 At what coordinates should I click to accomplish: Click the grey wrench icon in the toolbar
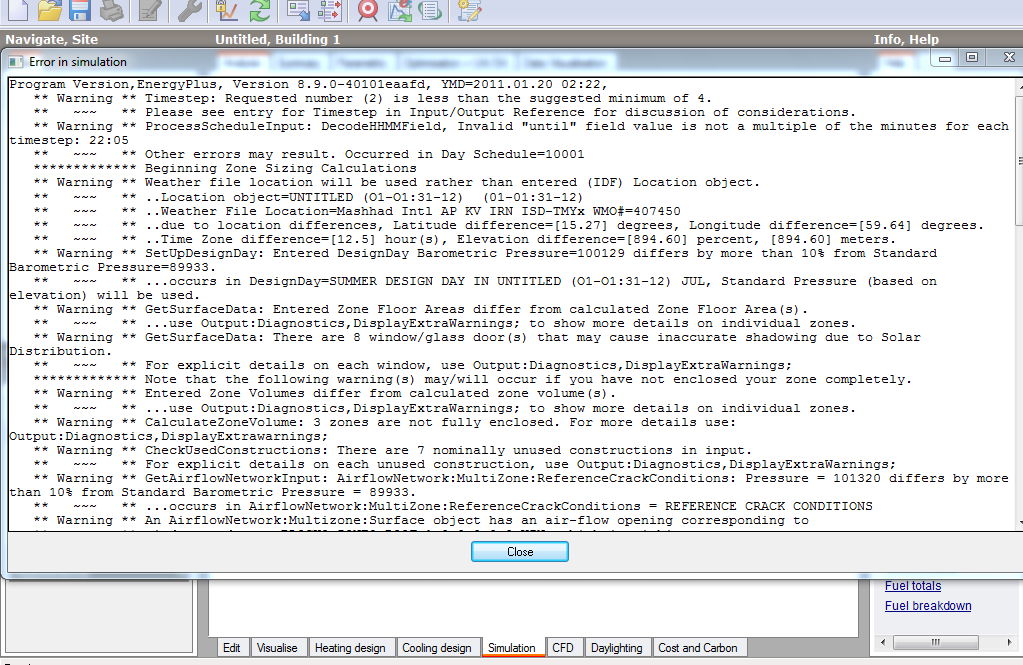click(190, 9)
